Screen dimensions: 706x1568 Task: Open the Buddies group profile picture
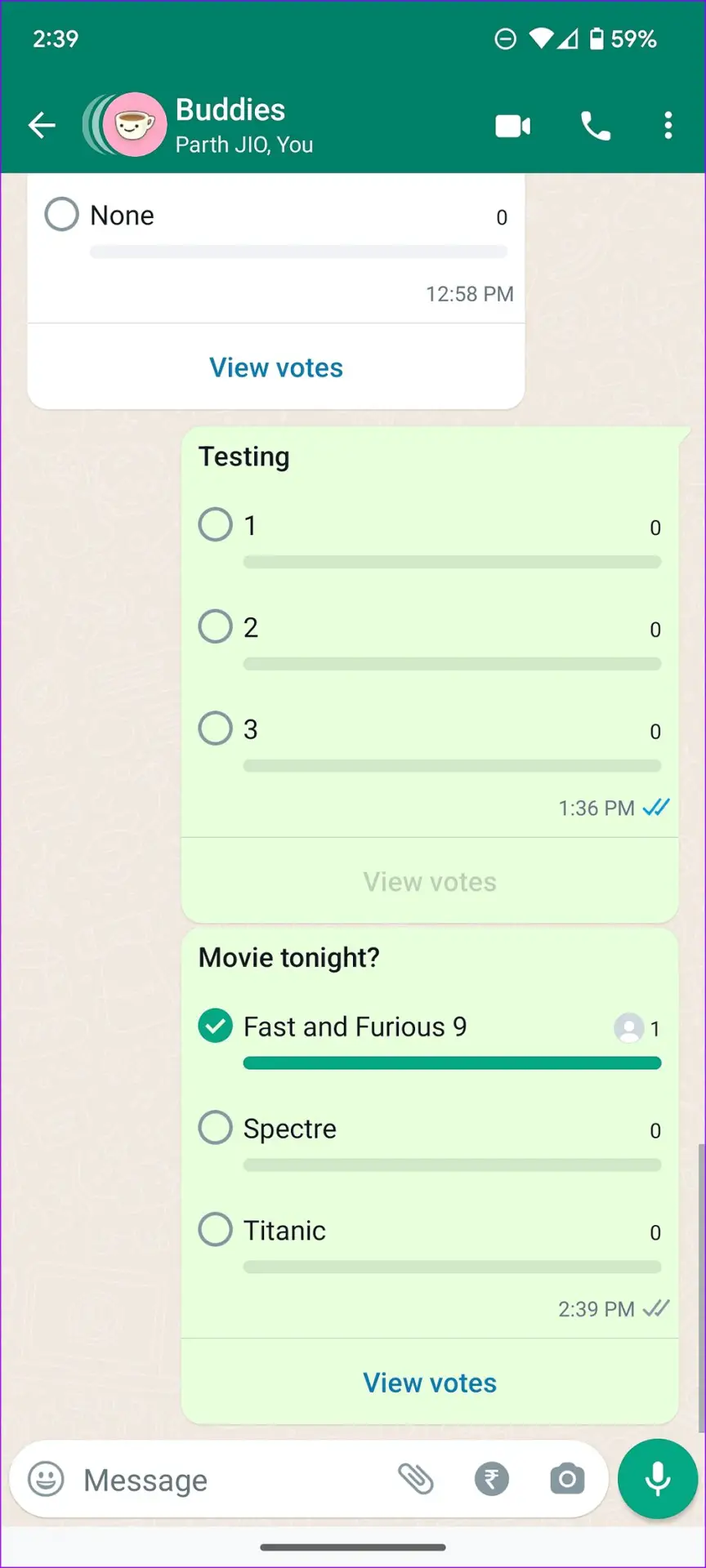tap(134, 125)
